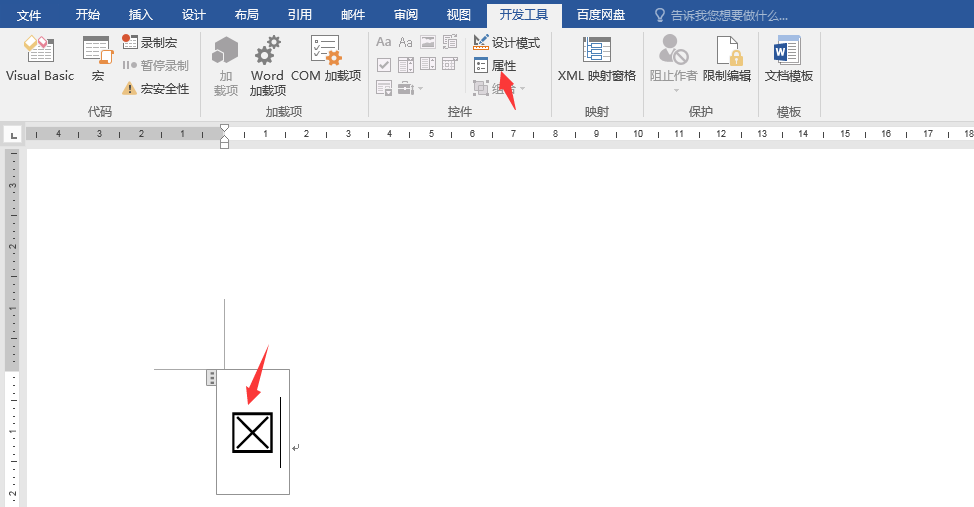Open 宏安全性 macro security settings
Screen dimensions: 974x507
click(x=155, y=88)
